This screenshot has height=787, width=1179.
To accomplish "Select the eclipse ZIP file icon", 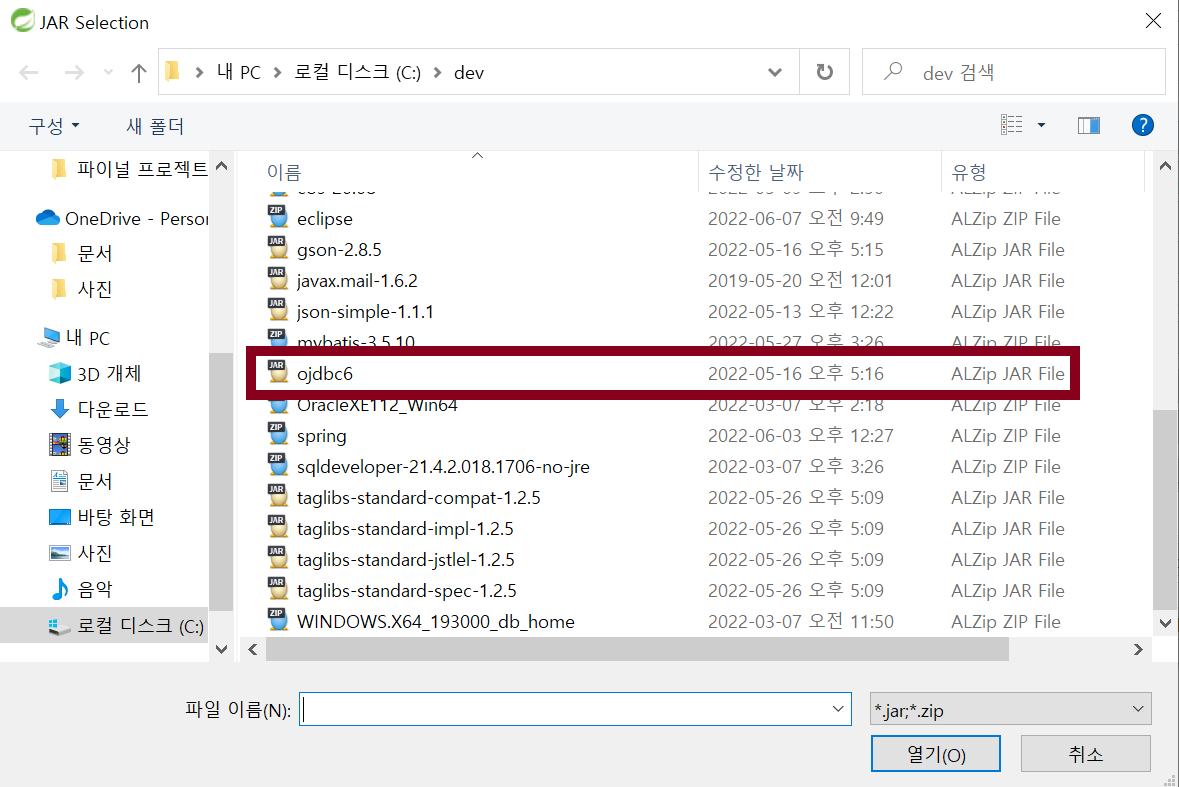I will coord(277,217).
